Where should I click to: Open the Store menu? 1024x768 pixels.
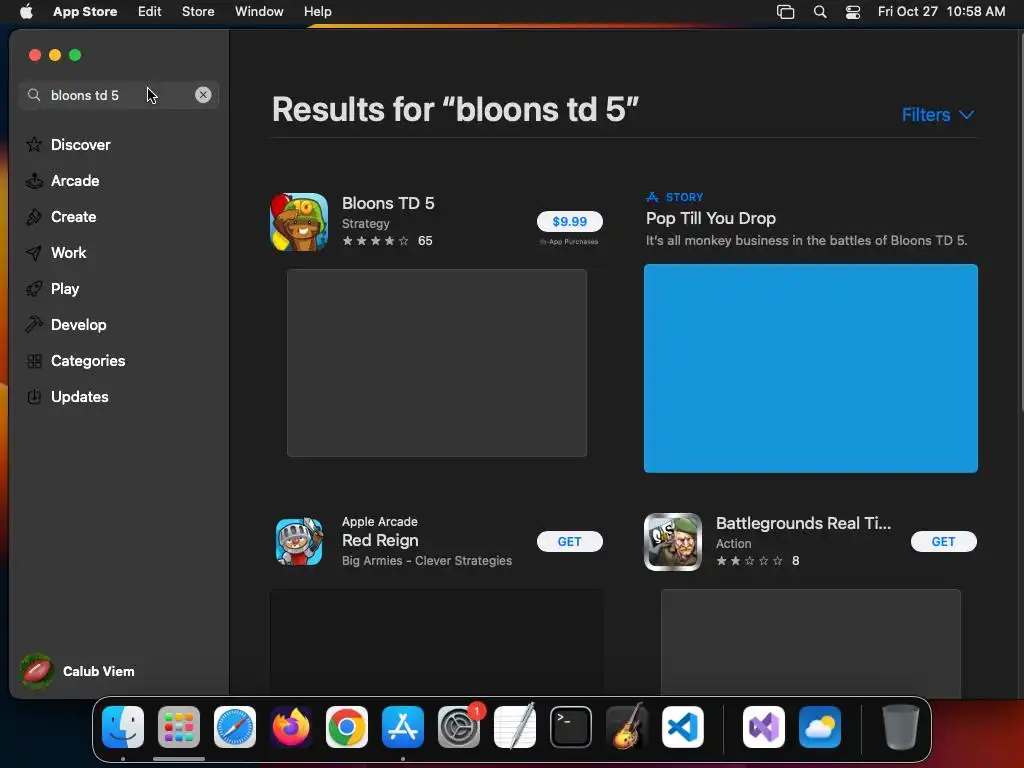point(198,11)
